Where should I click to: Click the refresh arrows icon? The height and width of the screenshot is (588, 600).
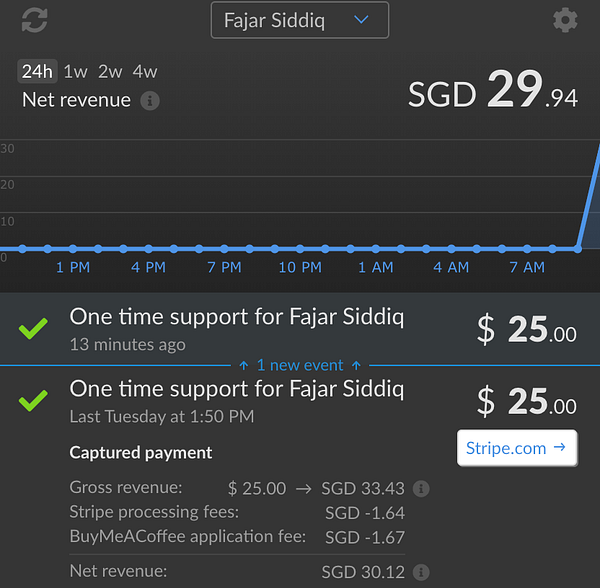pos(34,19)
